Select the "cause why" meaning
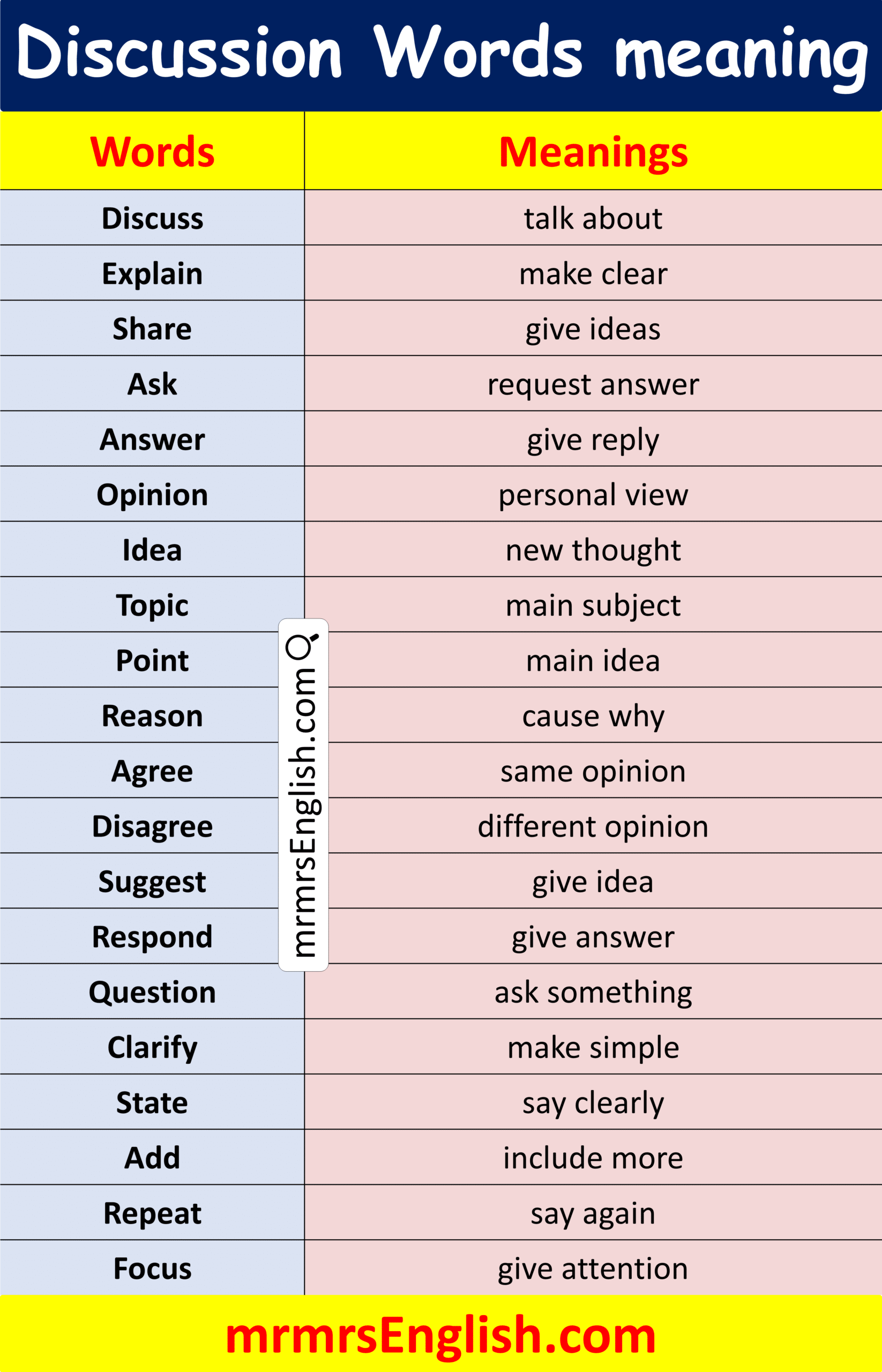The height and width of the screenshot is (1372, 882). point(593,715)
